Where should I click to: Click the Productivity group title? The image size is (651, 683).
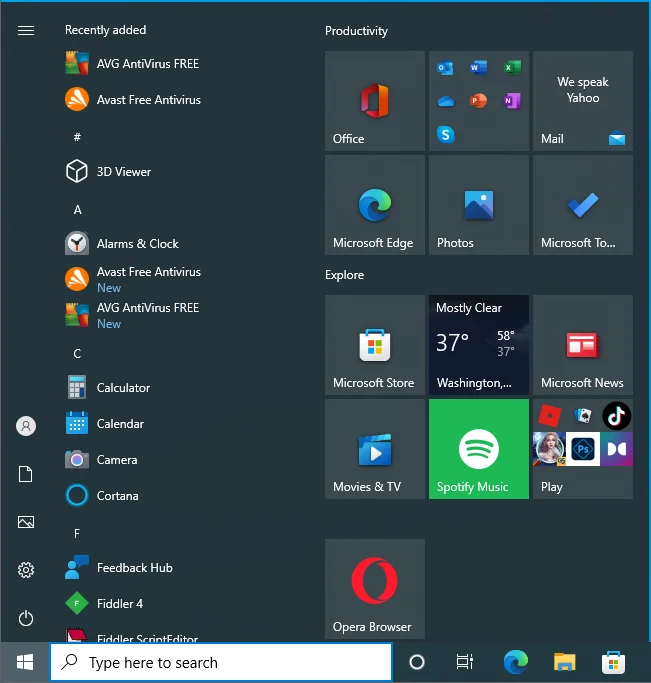[356, 31]
